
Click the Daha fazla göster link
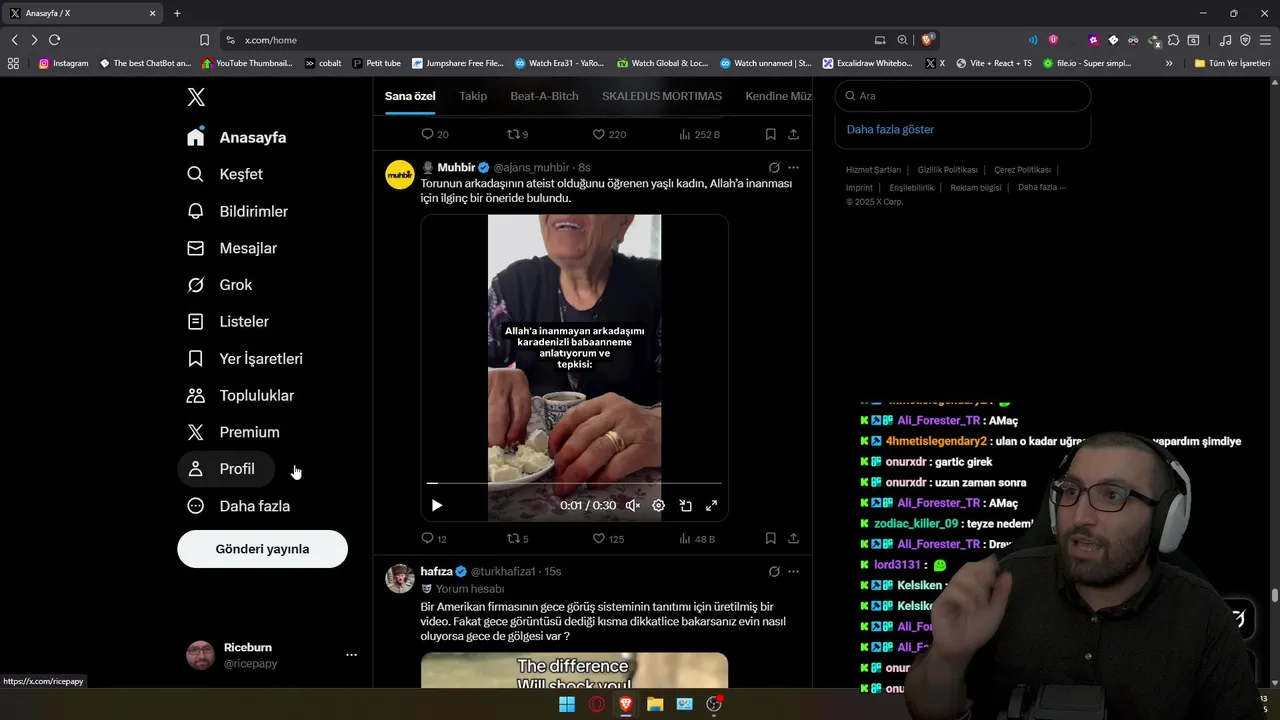pyautogui.click(x=890, y=129)
